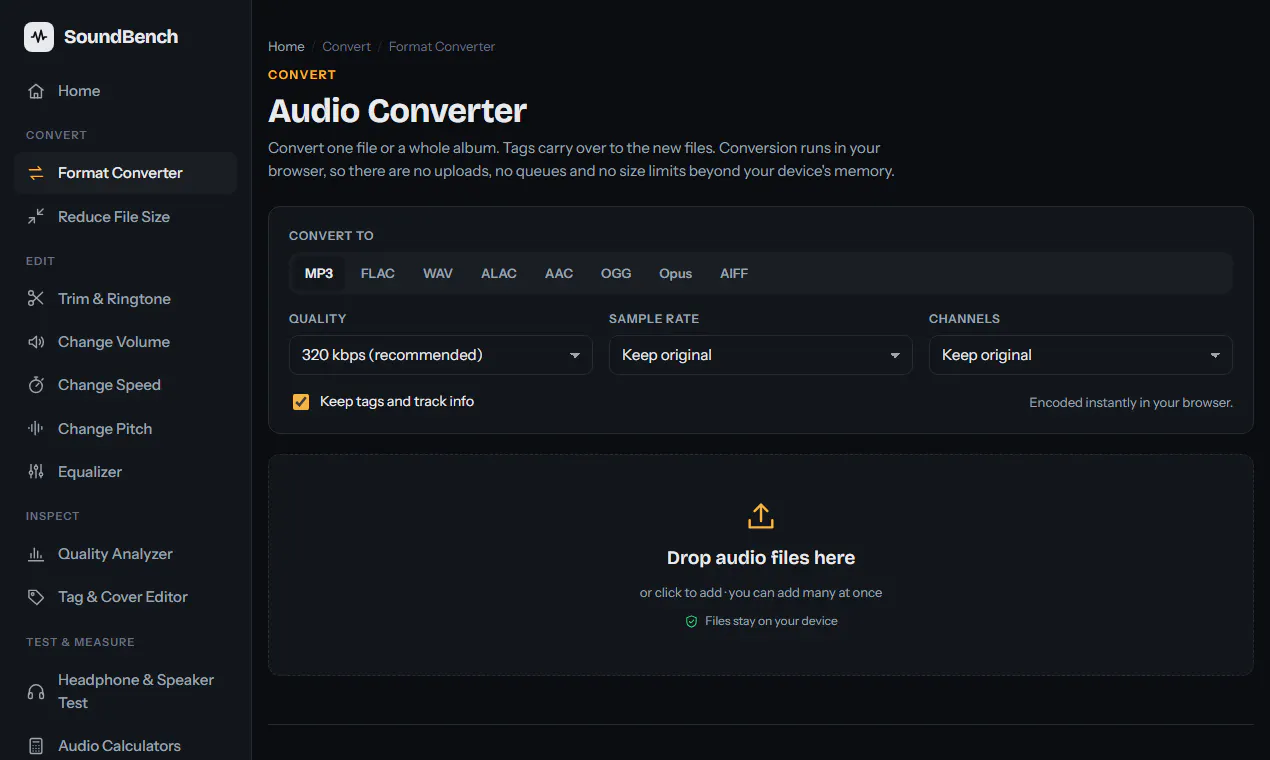
Task: Click the Drop audio files here heading
Action: [x=761, y=558]
